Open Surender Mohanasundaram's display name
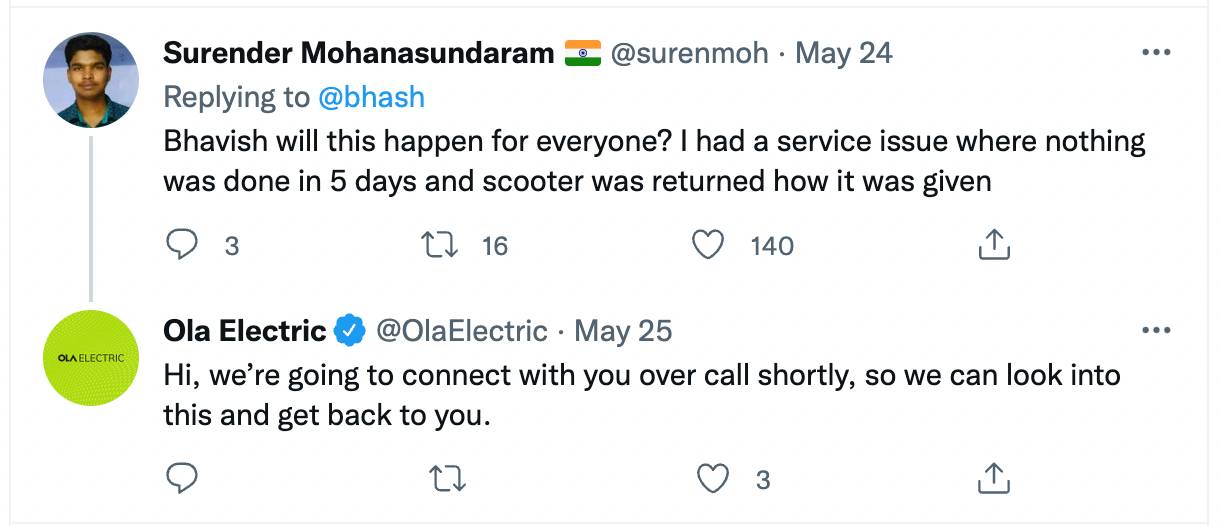Screen dimensions: 1220x526 [x=359, y=52]
